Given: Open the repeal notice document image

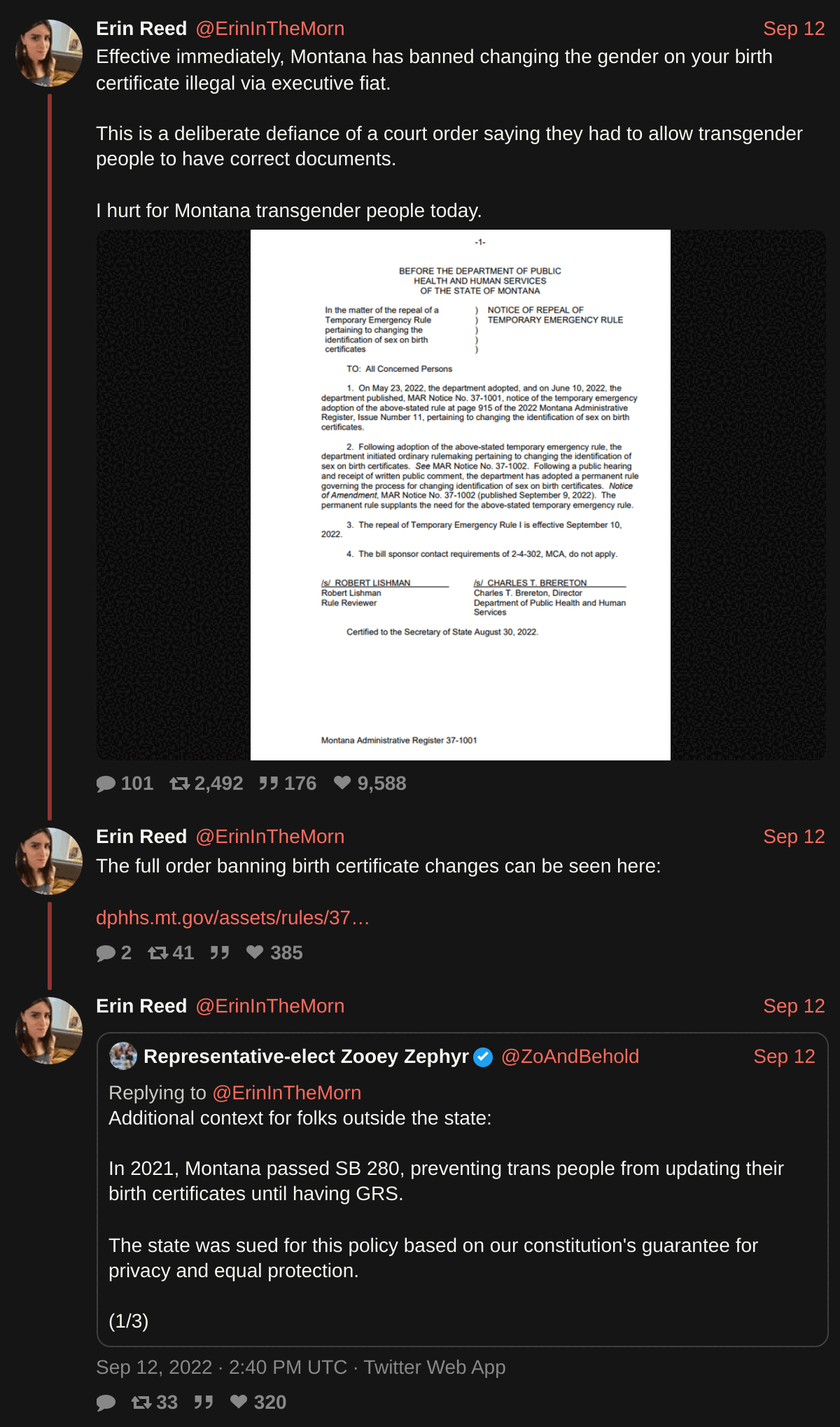Looking at the screenshot, I should 461,495.
